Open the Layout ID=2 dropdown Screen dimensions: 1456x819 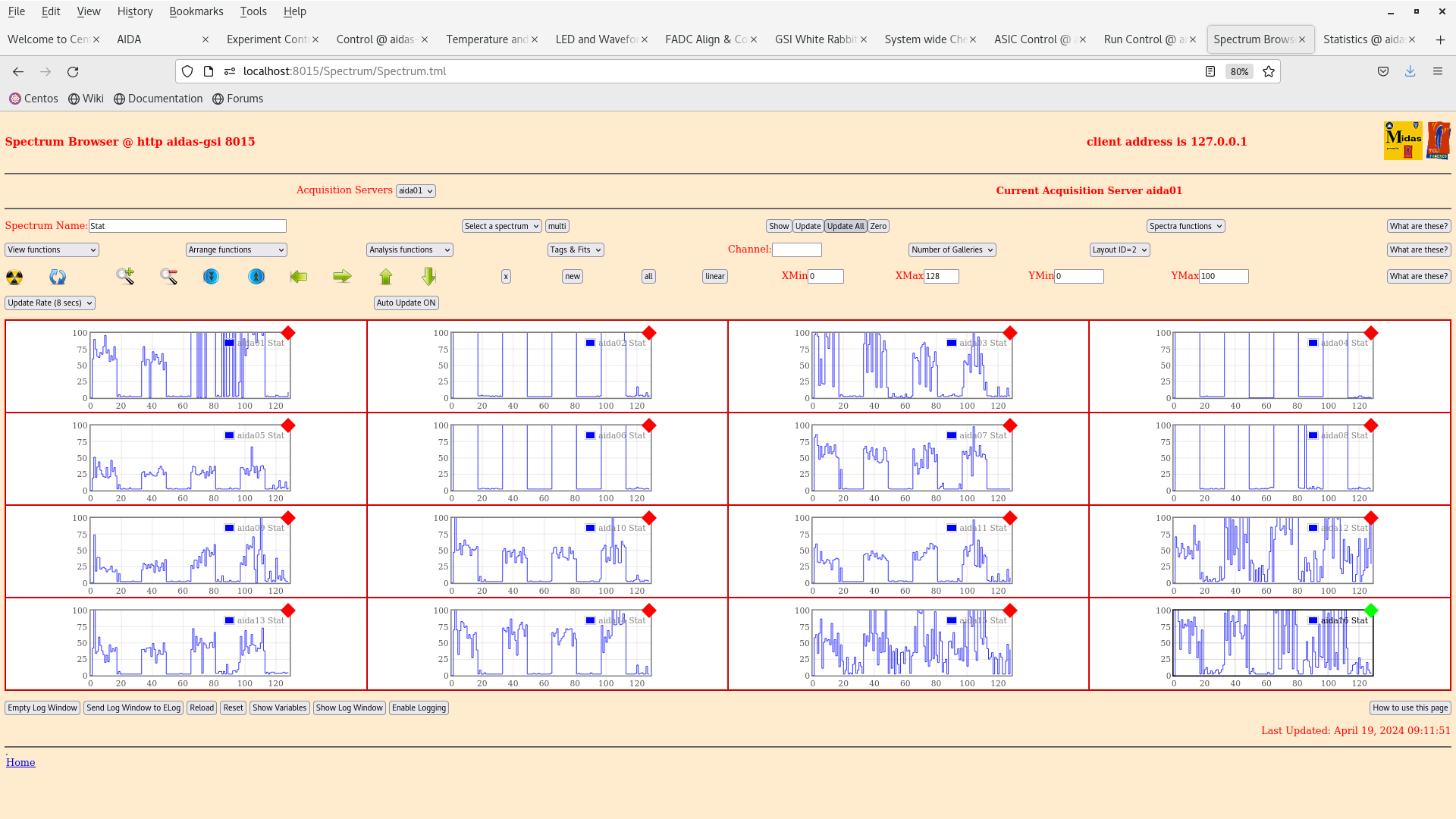click(x=1120, y=249)
